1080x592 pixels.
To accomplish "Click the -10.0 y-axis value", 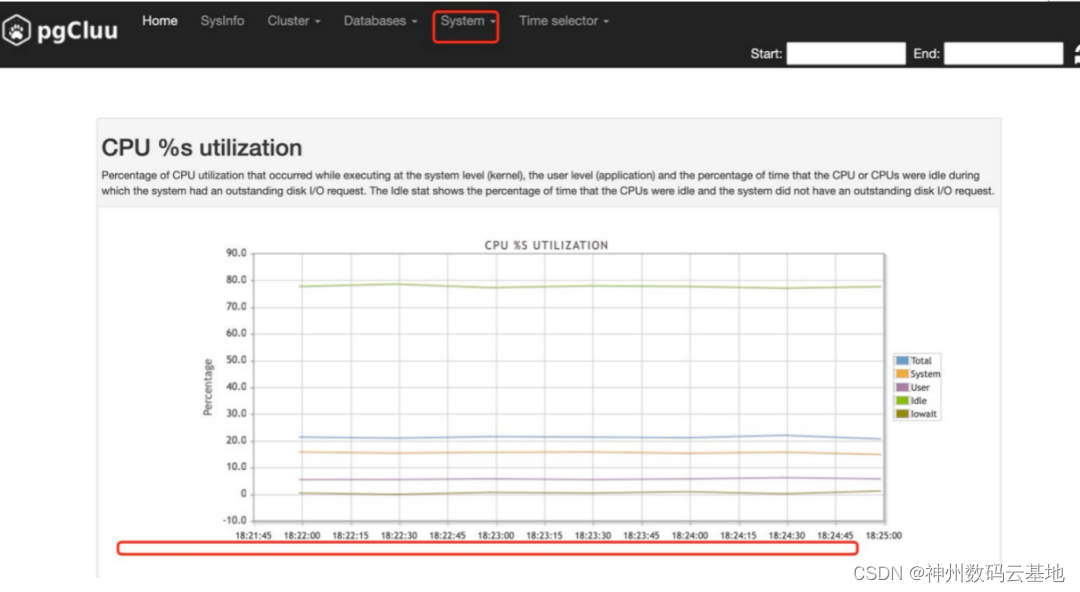I will click(x=234, y=520).
